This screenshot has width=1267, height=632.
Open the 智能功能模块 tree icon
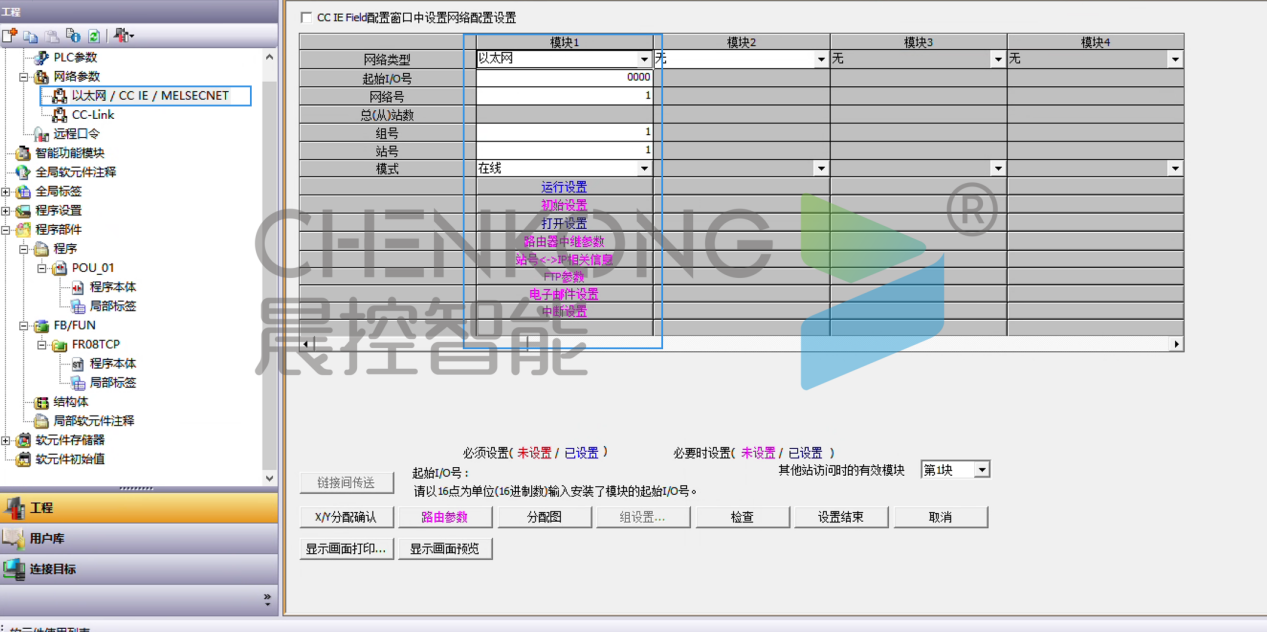coord(23,153)
